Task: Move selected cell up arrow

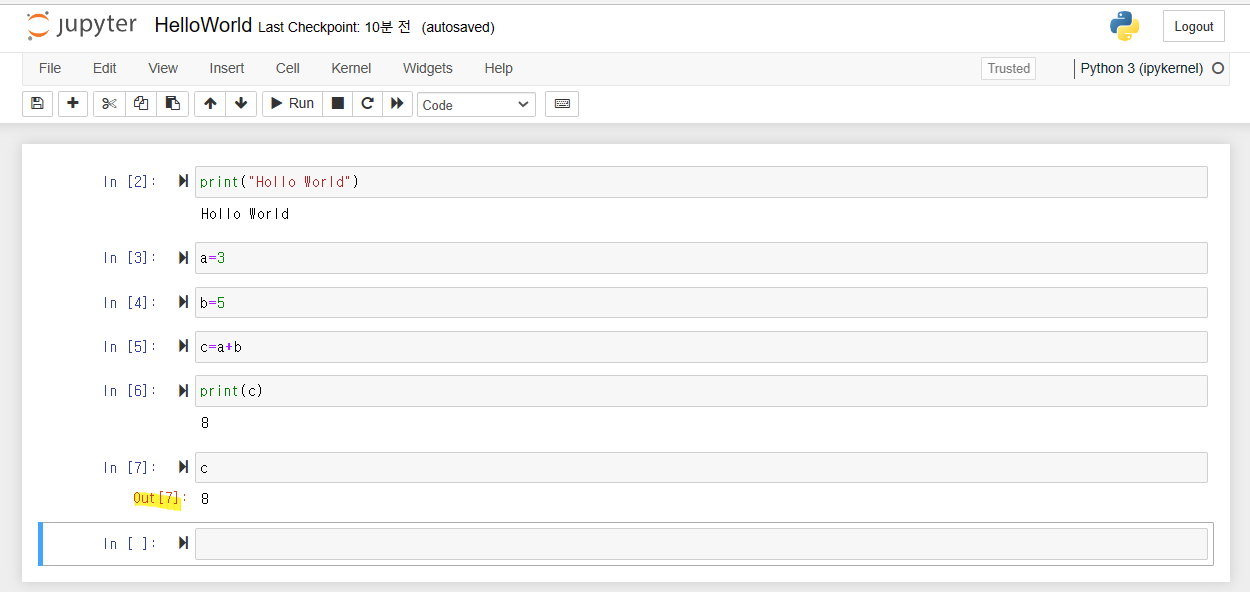Action: click(x=209, y=104)
